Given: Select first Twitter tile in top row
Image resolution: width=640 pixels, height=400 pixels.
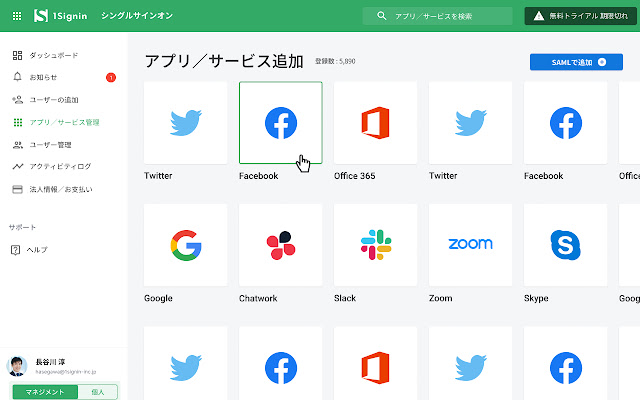Looking at the screenshot, I should [186, 122].
